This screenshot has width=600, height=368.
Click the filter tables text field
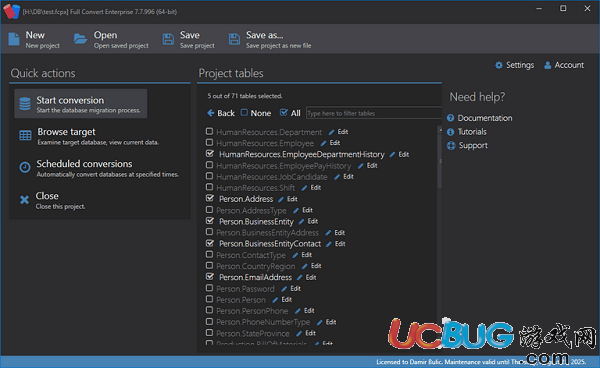tap(374, 113)
